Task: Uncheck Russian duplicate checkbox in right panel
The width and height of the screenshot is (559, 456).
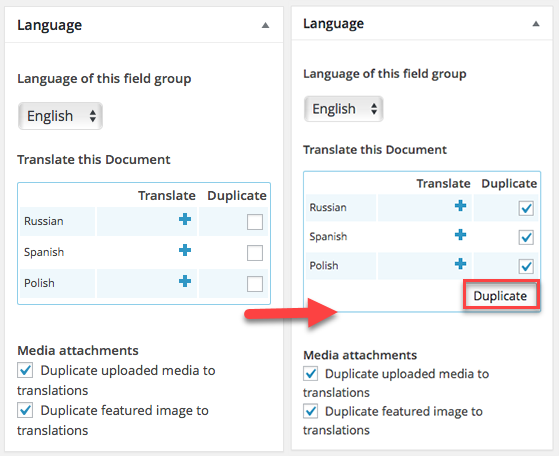Action: pyautogui.click(x=526, y=208)
